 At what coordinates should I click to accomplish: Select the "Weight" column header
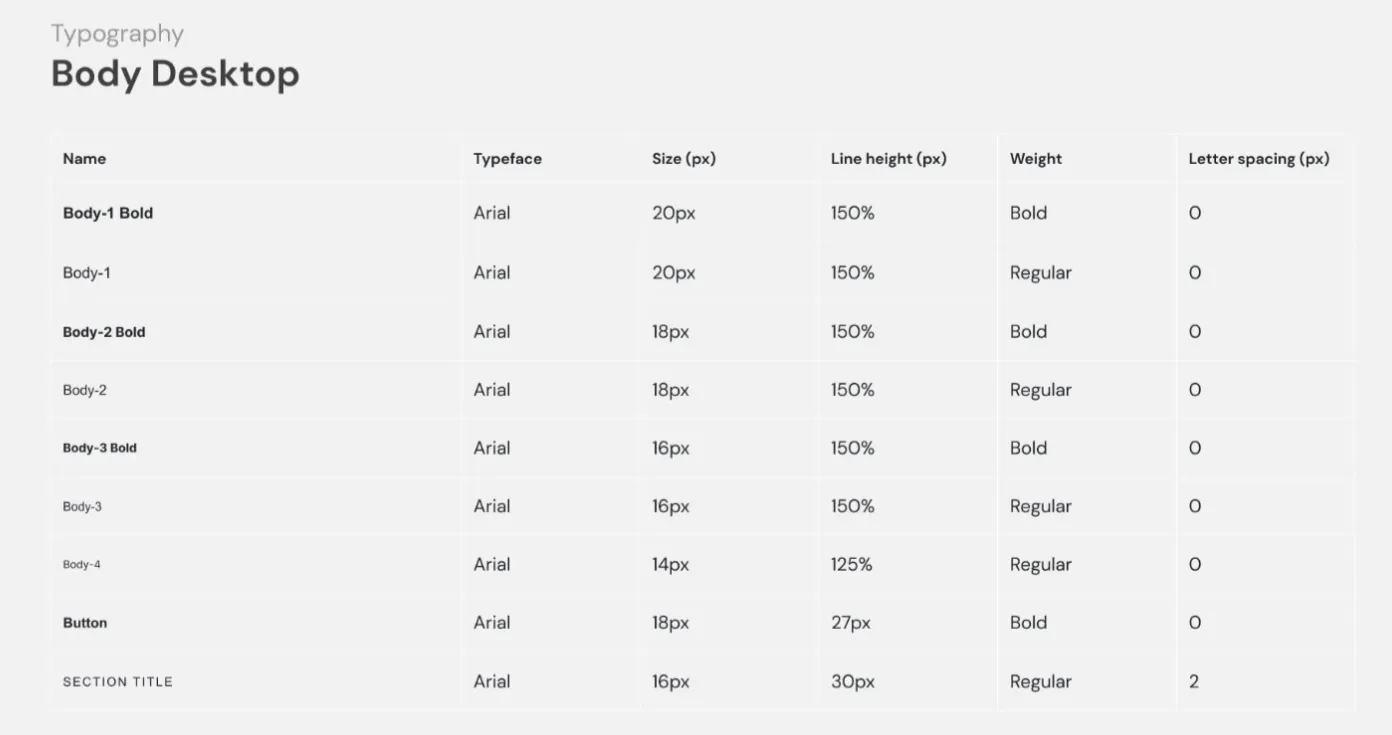point(1035,159)
